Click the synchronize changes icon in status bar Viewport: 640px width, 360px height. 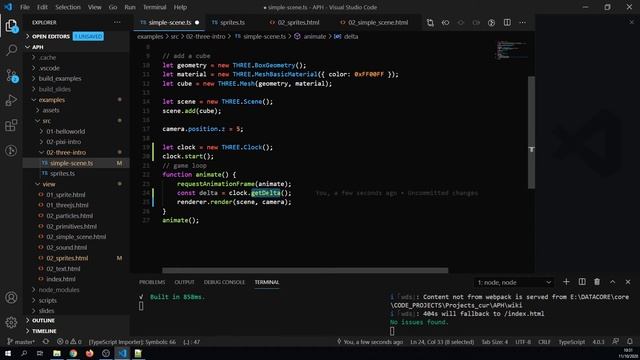(46, 342)
